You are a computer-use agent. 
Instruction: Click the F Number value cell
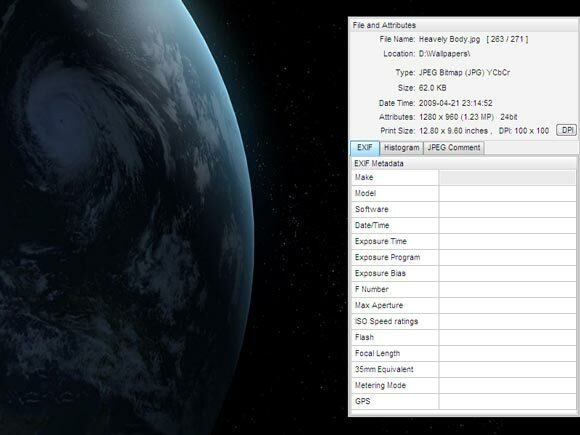point(507,289)
